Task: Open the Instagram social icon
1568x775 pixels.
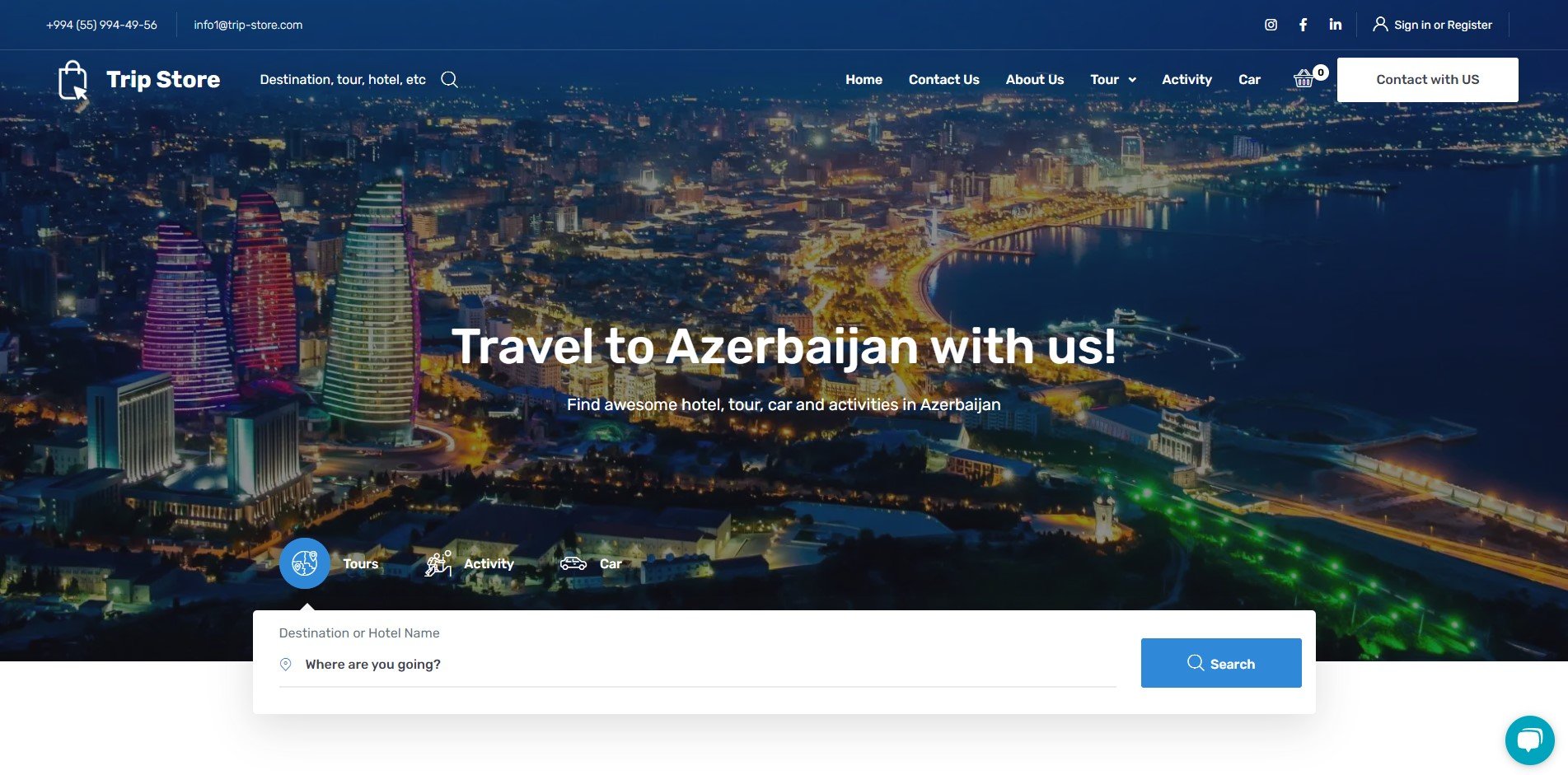Action: (x=1271, y=25)
